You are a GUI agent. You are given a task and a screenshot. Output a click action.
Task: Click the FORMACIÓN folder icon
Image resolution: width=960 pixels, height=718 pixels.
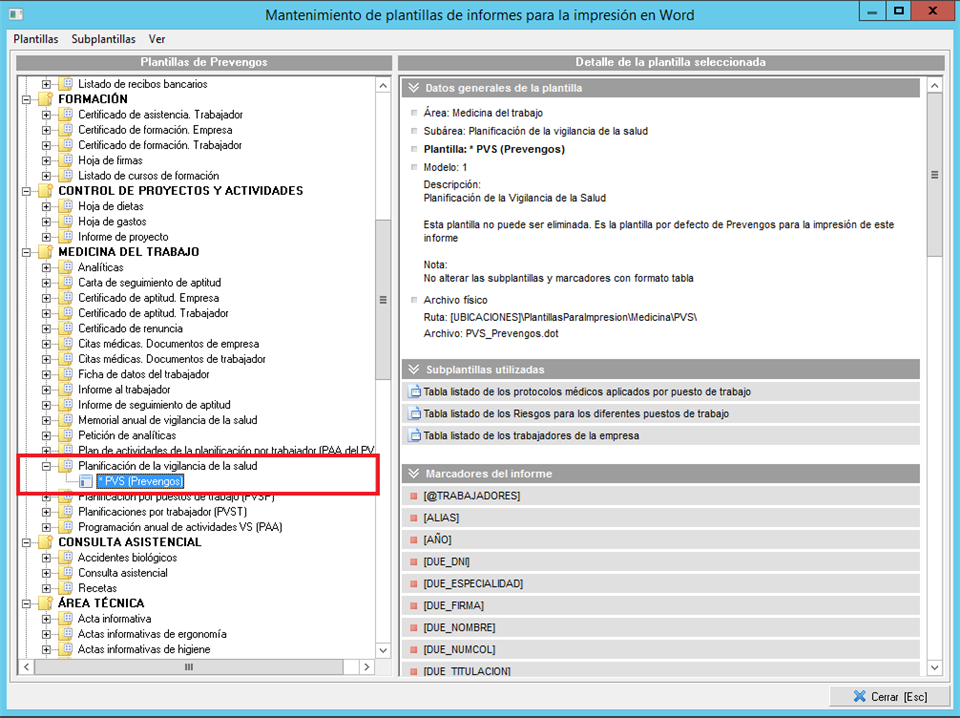coord(46,99)
